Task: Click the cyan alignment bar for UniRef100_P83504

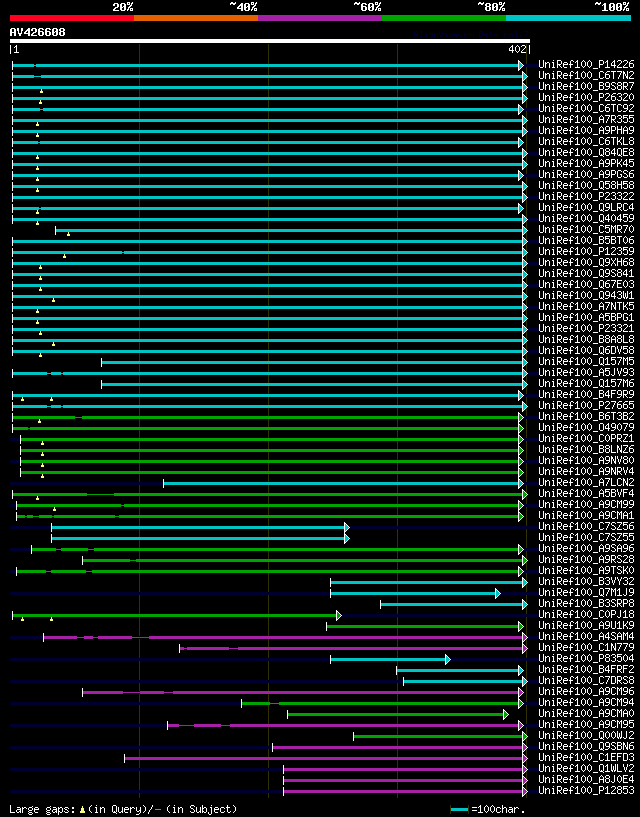Action: 390,660
